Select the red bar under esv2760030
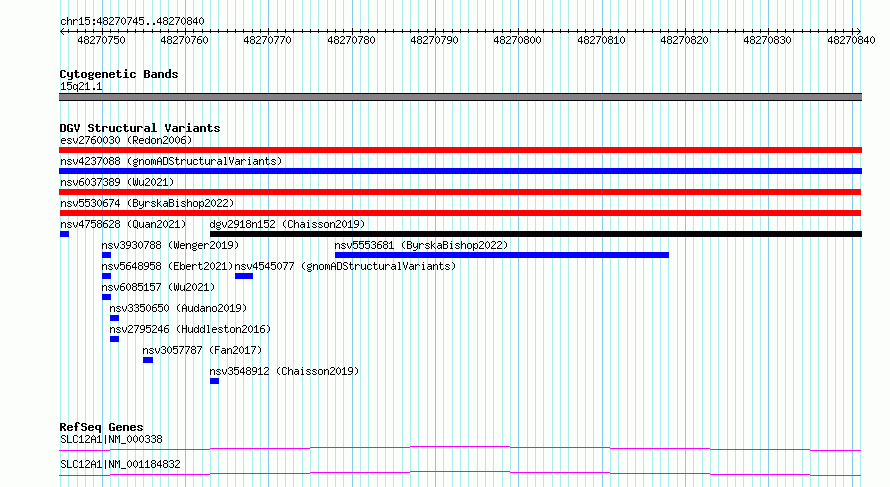 pos(460,150)
